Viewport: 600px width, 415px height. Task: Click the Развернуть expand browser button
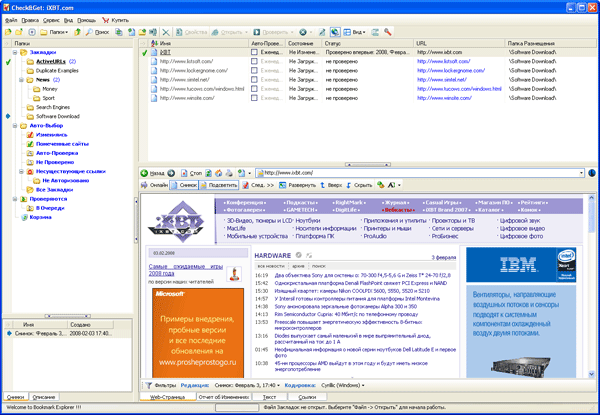(297, 185)
